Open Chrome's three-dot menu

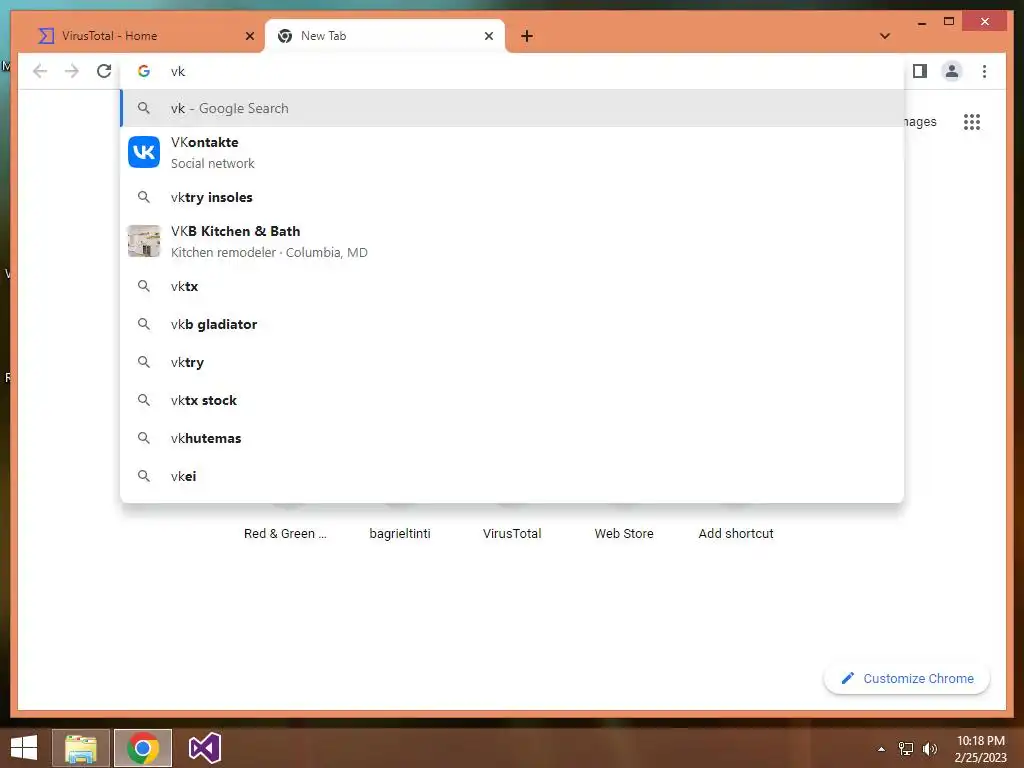[x=984, y=71]
